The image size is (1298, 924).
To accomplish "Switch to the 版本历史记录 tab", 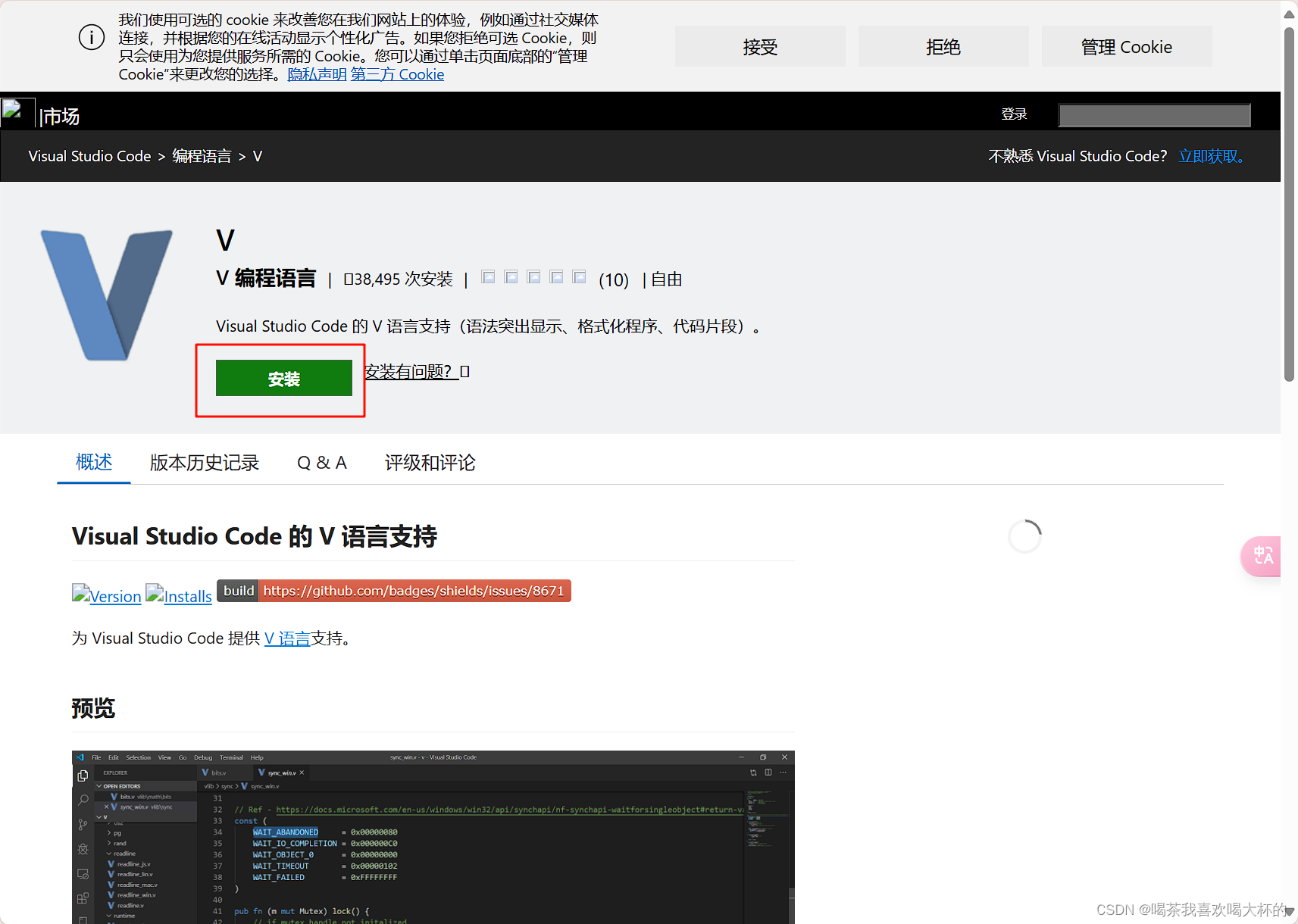I will pyautogui.click(x=204, y=463).
